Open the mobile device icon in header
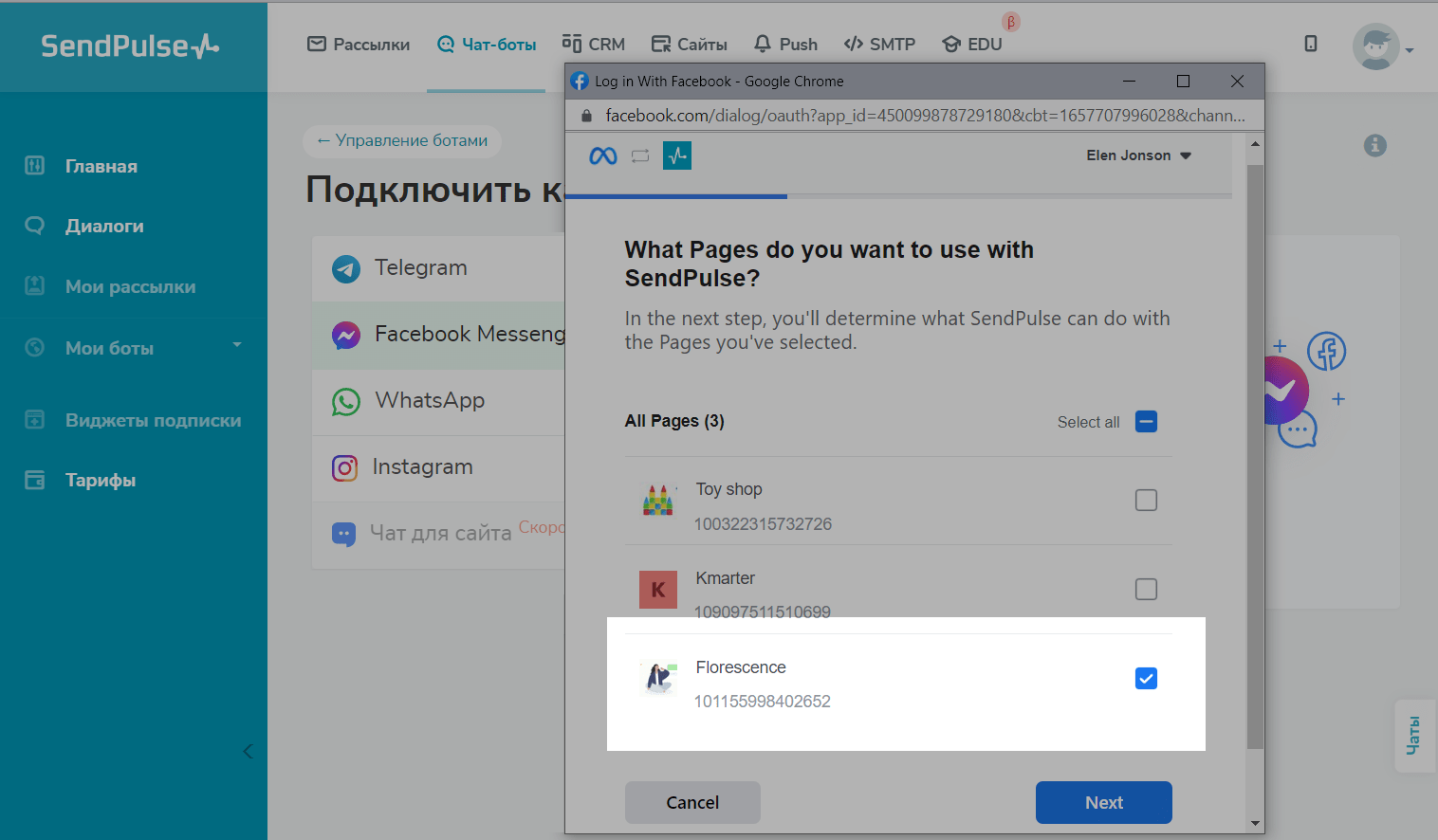Viewport: 1438px width, 840px height. 1310,44
